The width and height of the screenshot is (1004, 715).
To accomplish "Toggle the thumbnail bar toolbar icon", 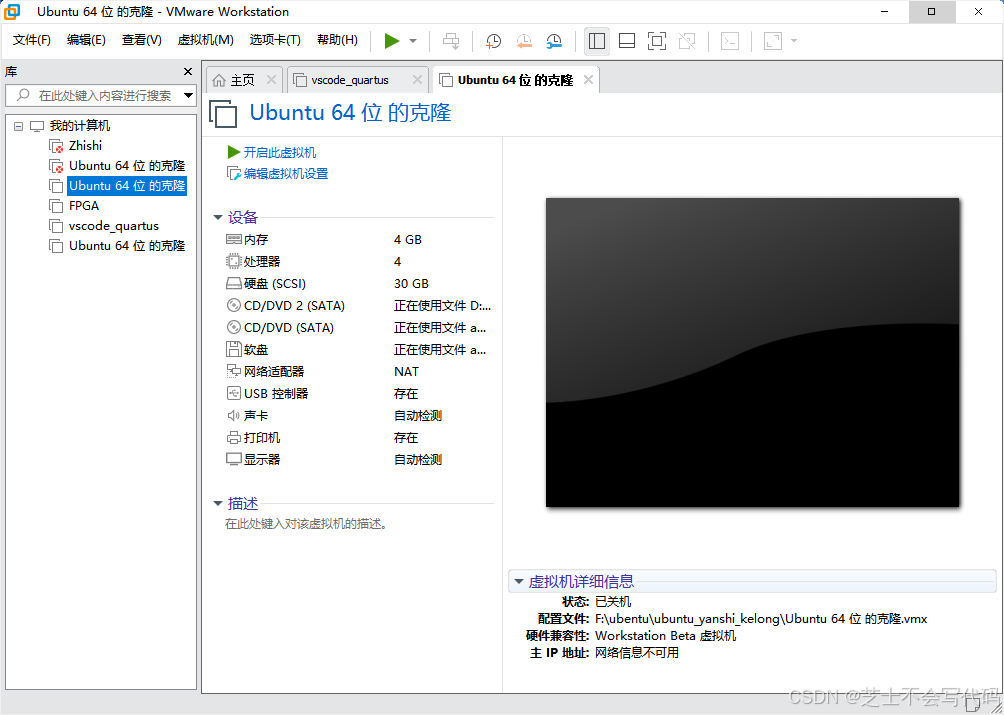I will tap(627, 41).
